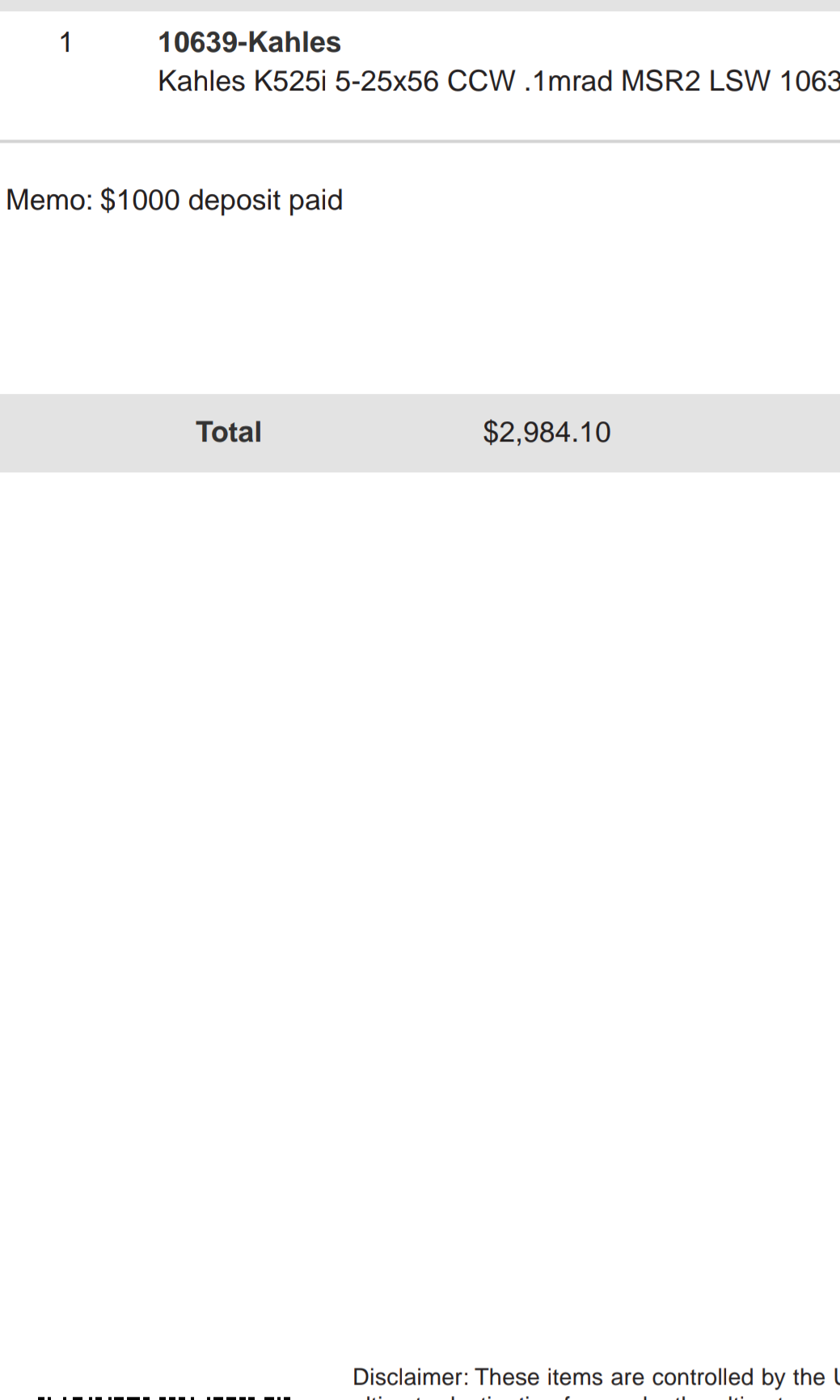The height and width of the screenshot is (1400, 840).
Task: Click the quantity value 1
Action: pos(65,42)
